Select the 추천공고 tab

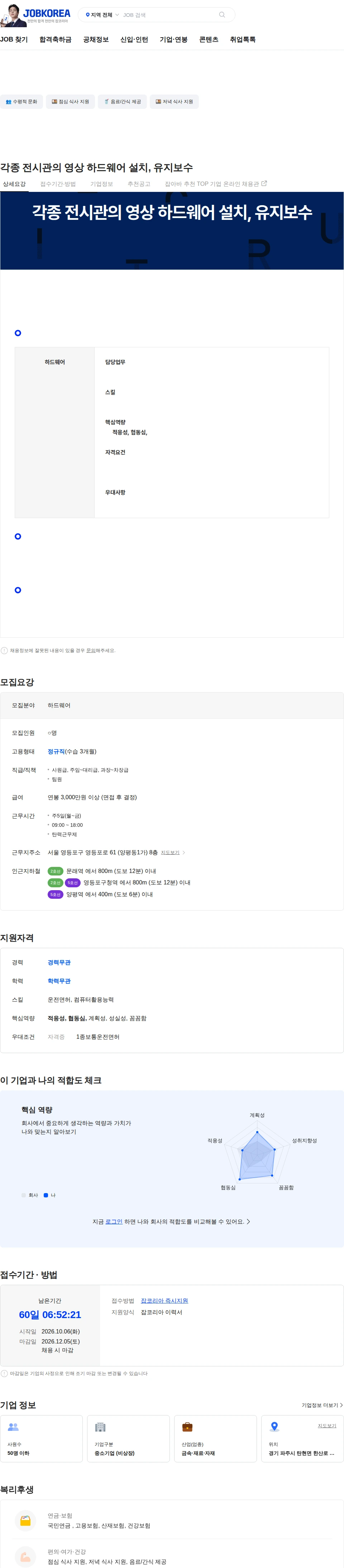coord(139,184)
